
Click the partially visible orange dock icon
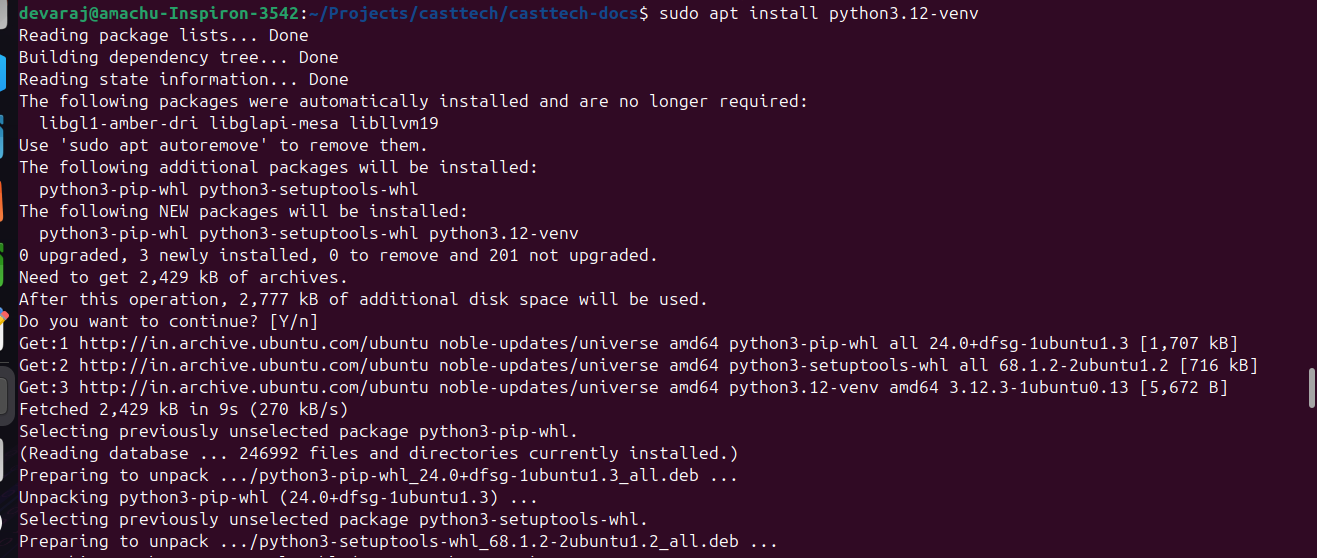point(2,200)
